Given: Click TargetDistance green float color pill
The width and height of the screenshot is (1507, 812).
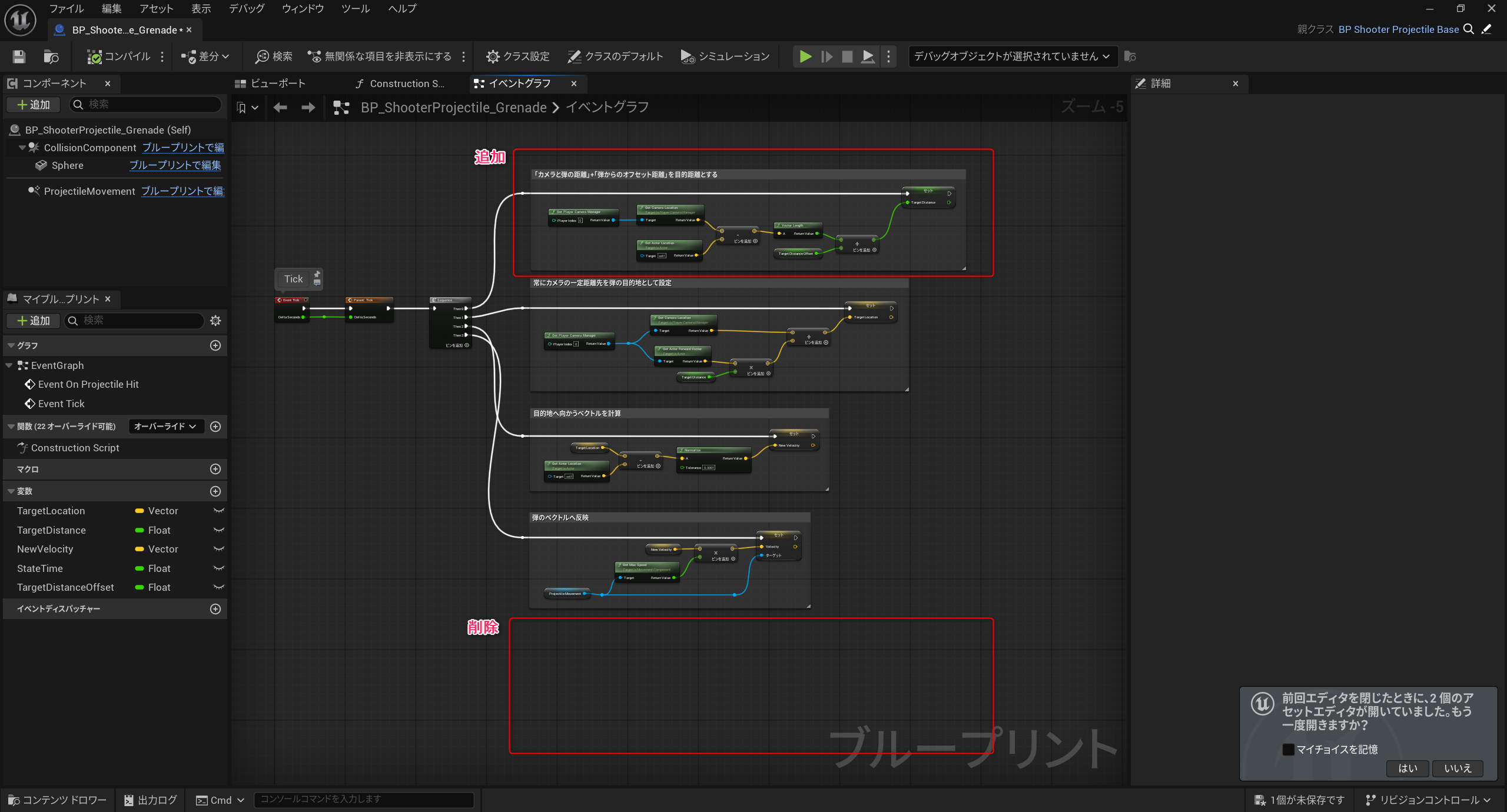Looking at the screenshot, I should point(140,530).
